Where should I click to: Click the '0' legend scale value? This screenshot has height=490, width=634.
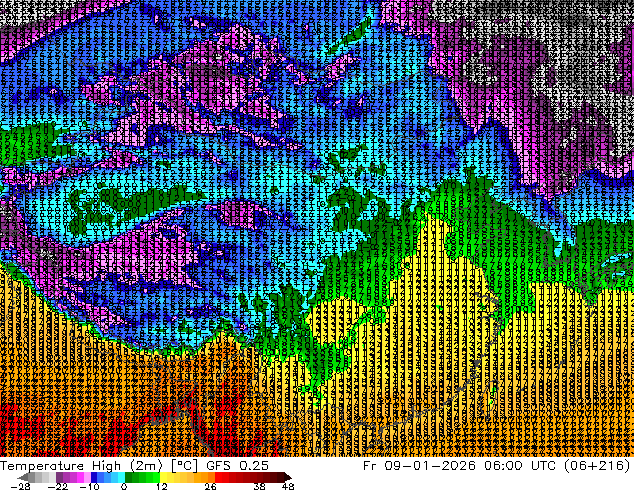coord(124,486)
